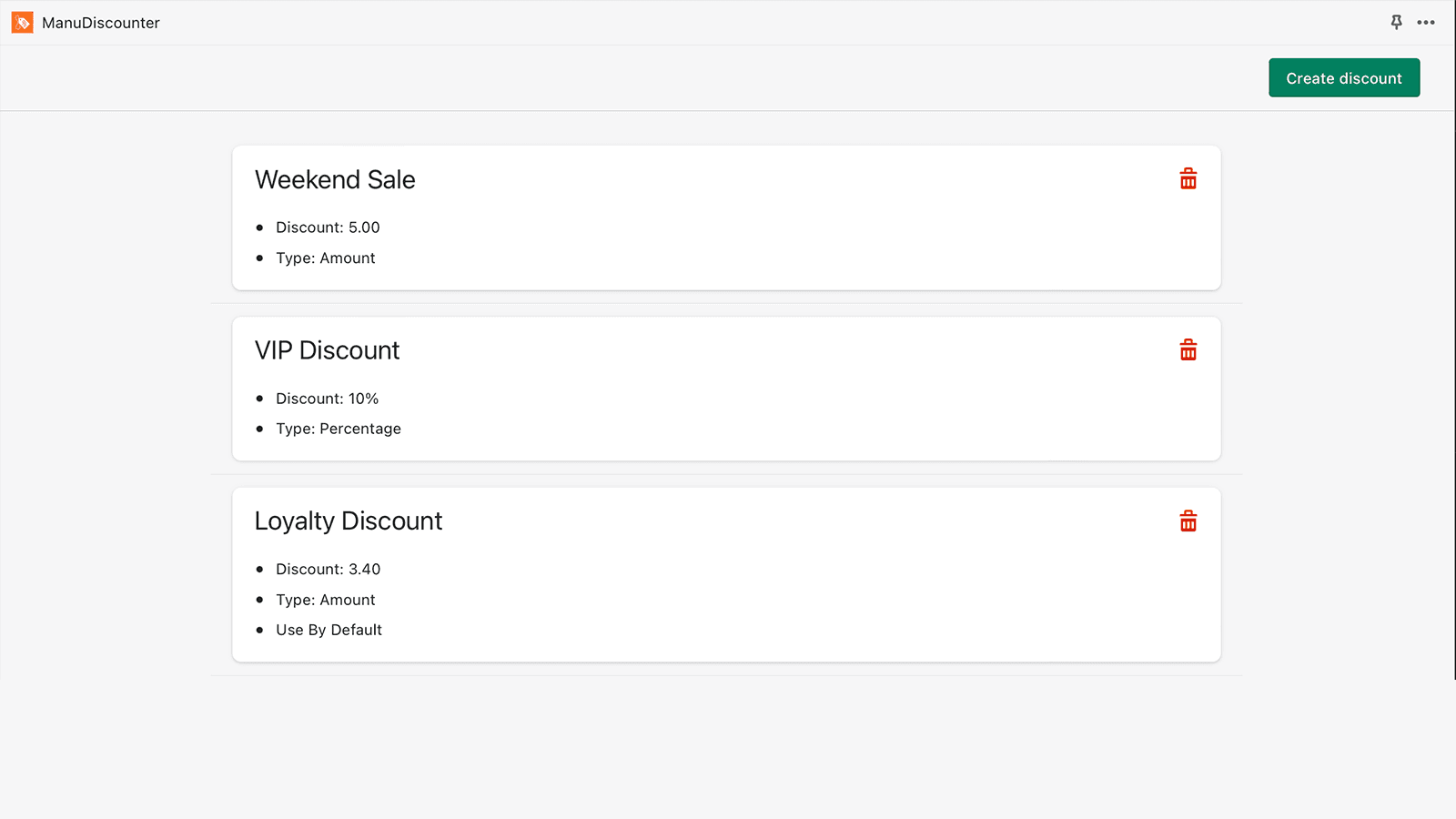
Task: Select the VIP Discount title
Action: pos(327,350)
